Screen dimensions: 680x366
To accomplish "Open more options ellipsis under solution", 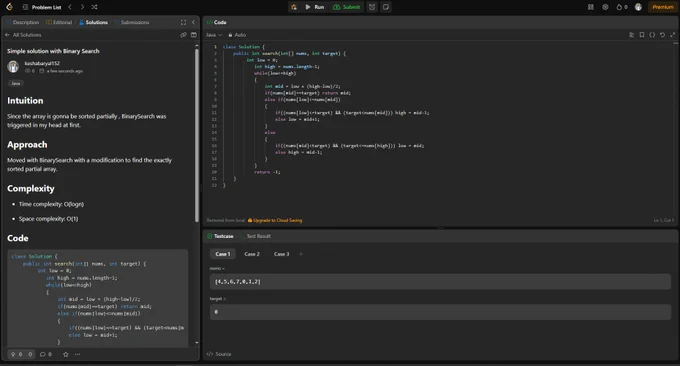I will 77,354.
